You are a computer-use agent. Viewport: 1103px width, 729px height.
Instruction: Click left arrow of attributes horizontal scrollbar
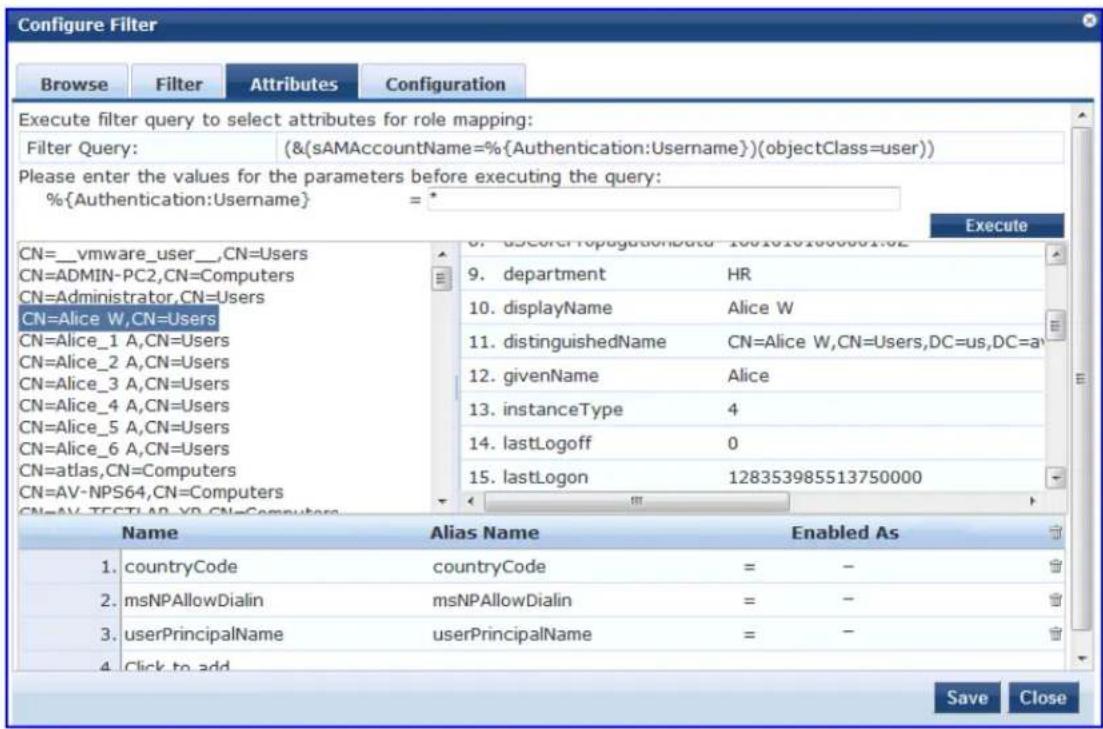point(471,501)
